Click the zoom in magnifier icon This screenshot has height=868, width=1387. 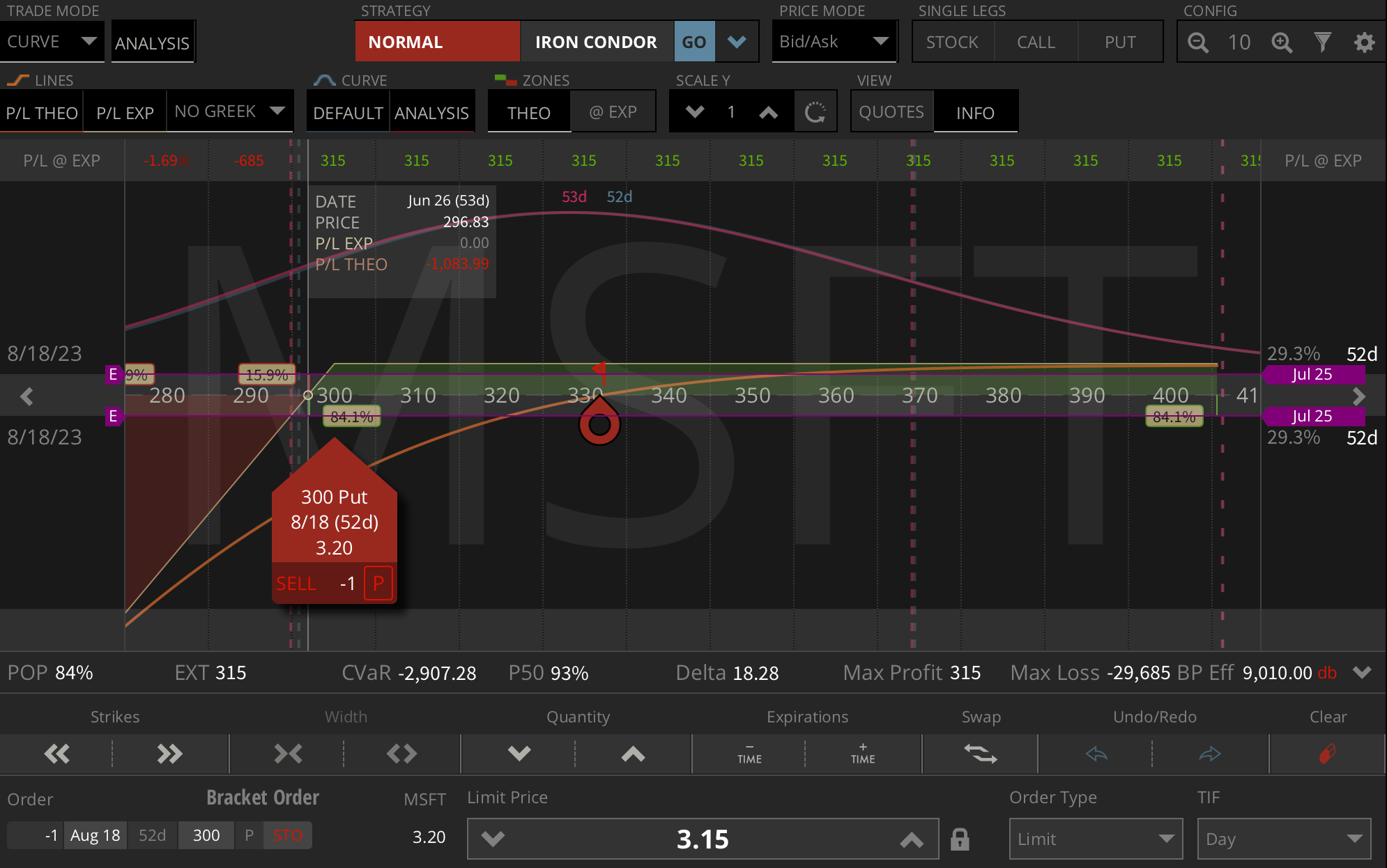coord(1282,42)
